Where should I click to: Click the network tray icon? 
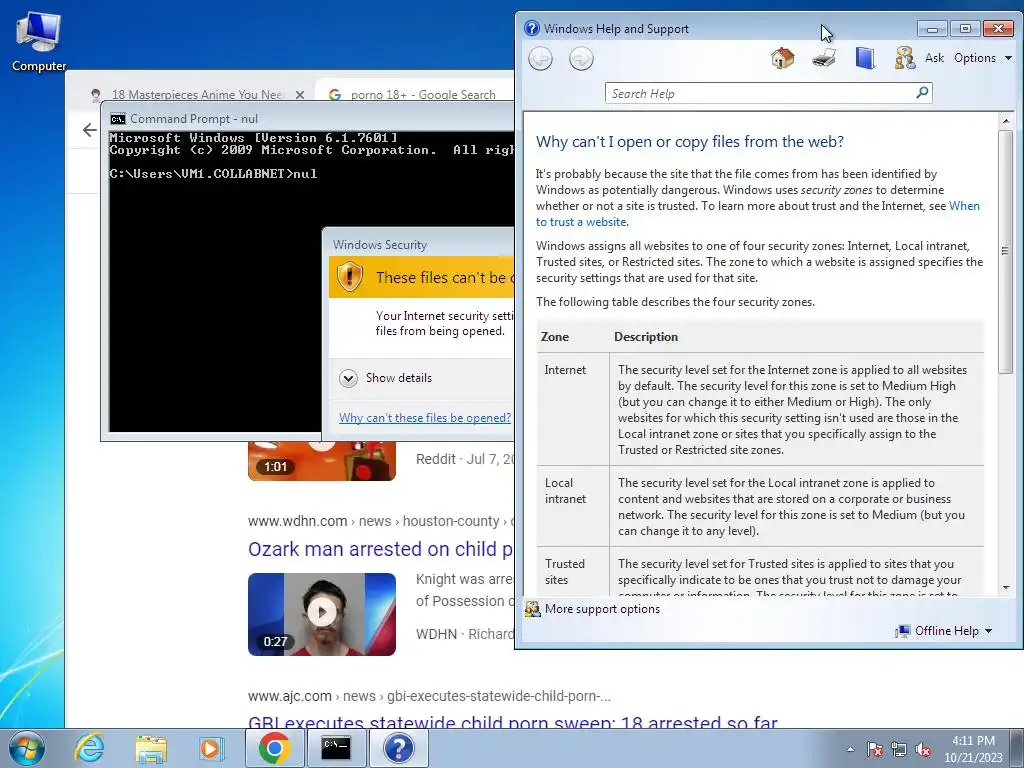point(899,750)
